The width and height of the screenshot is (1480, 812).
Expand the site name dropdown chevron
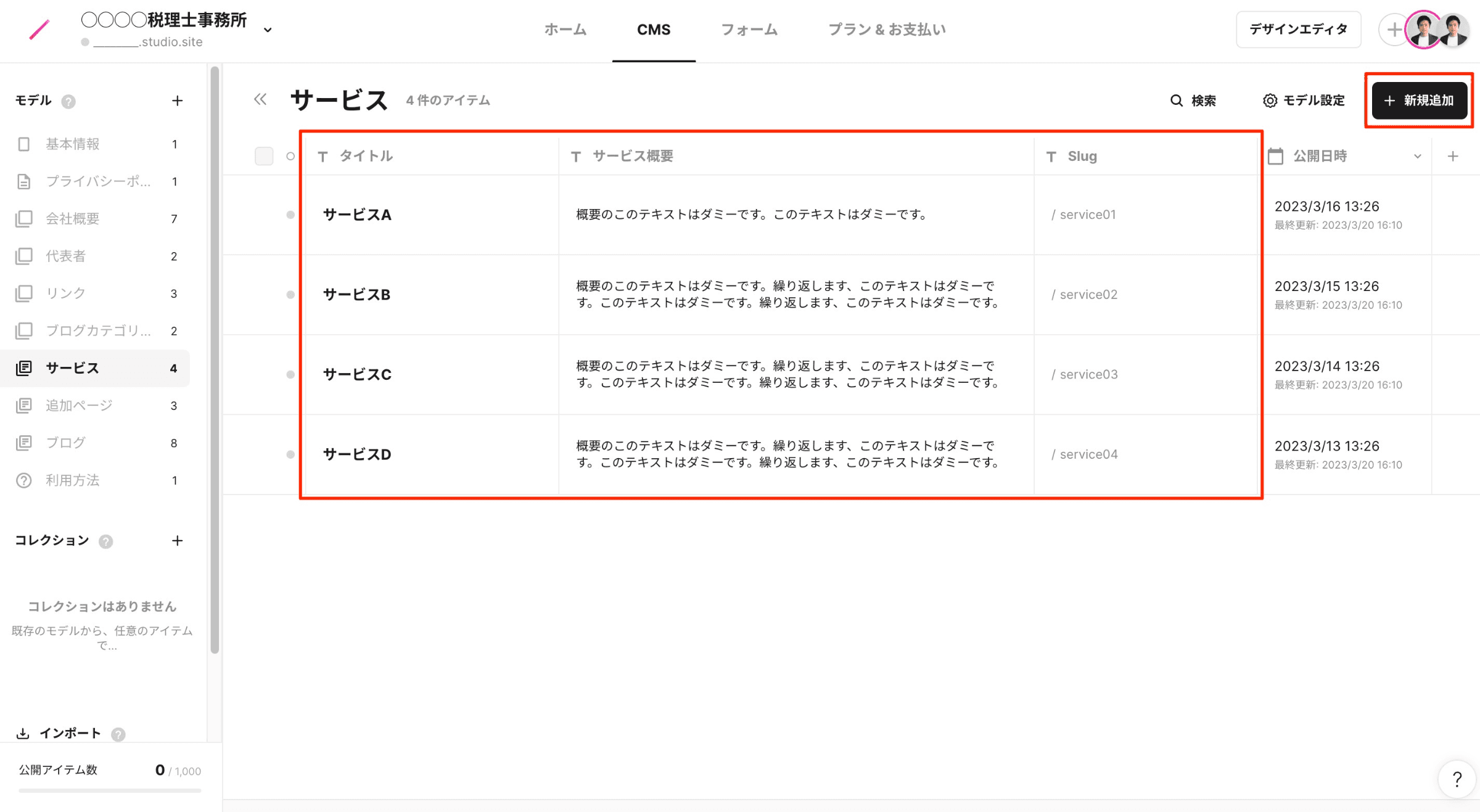pos(268,30)
